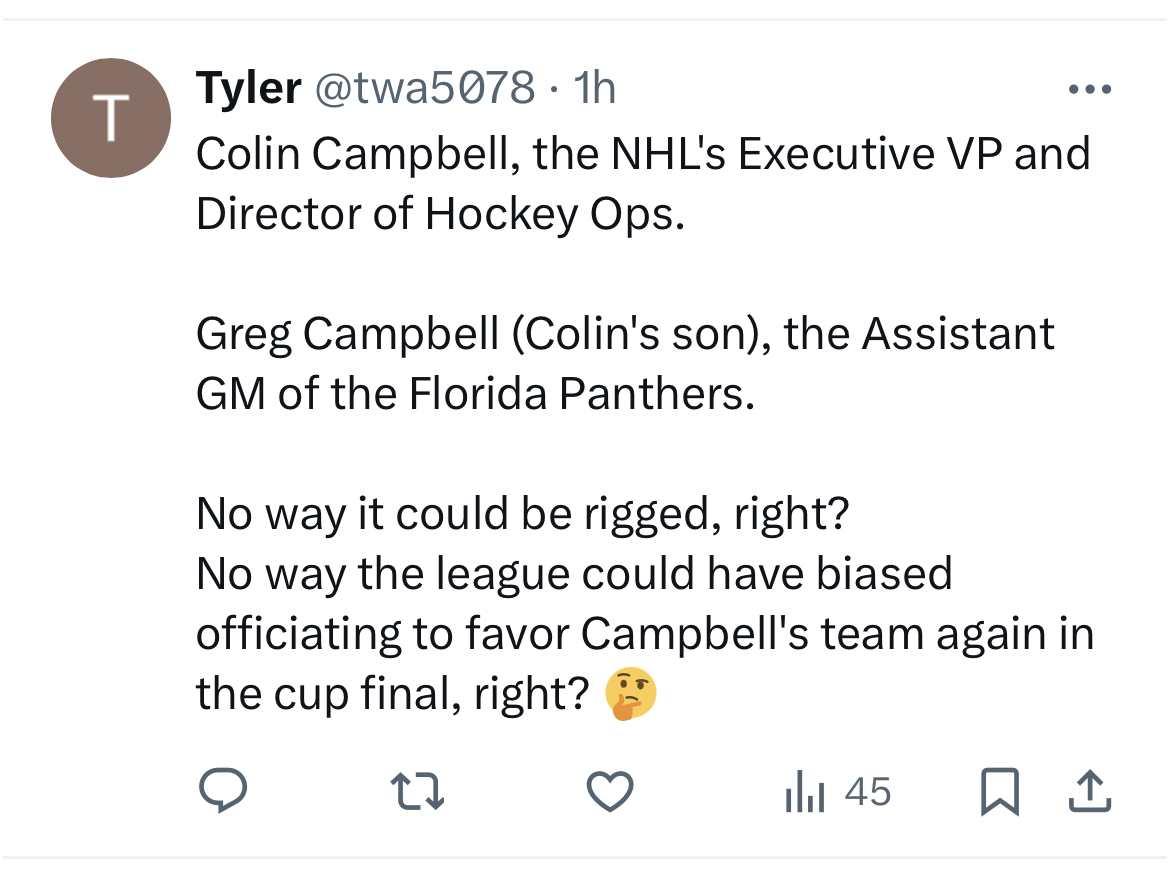Viewport: 1170px width, 879px height.
Task: Click the 'the cup final, right?' text
Action: point(393,694)
